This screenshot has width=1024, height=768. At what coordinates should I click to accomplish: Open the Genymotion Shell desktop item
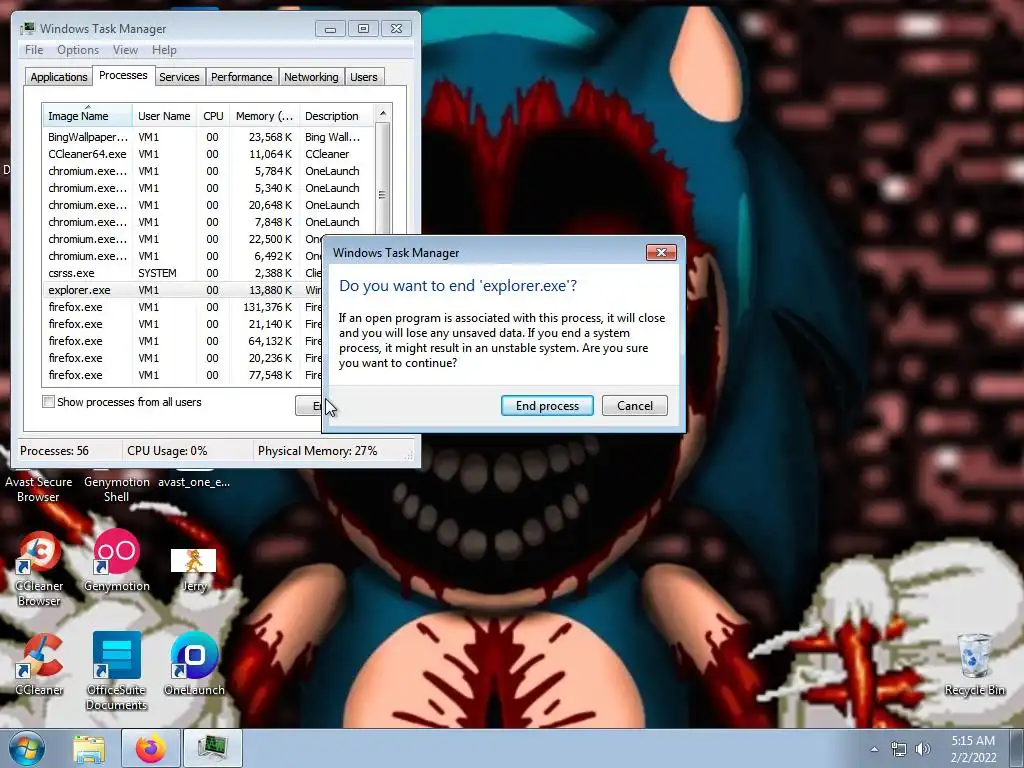pos(116,489)
